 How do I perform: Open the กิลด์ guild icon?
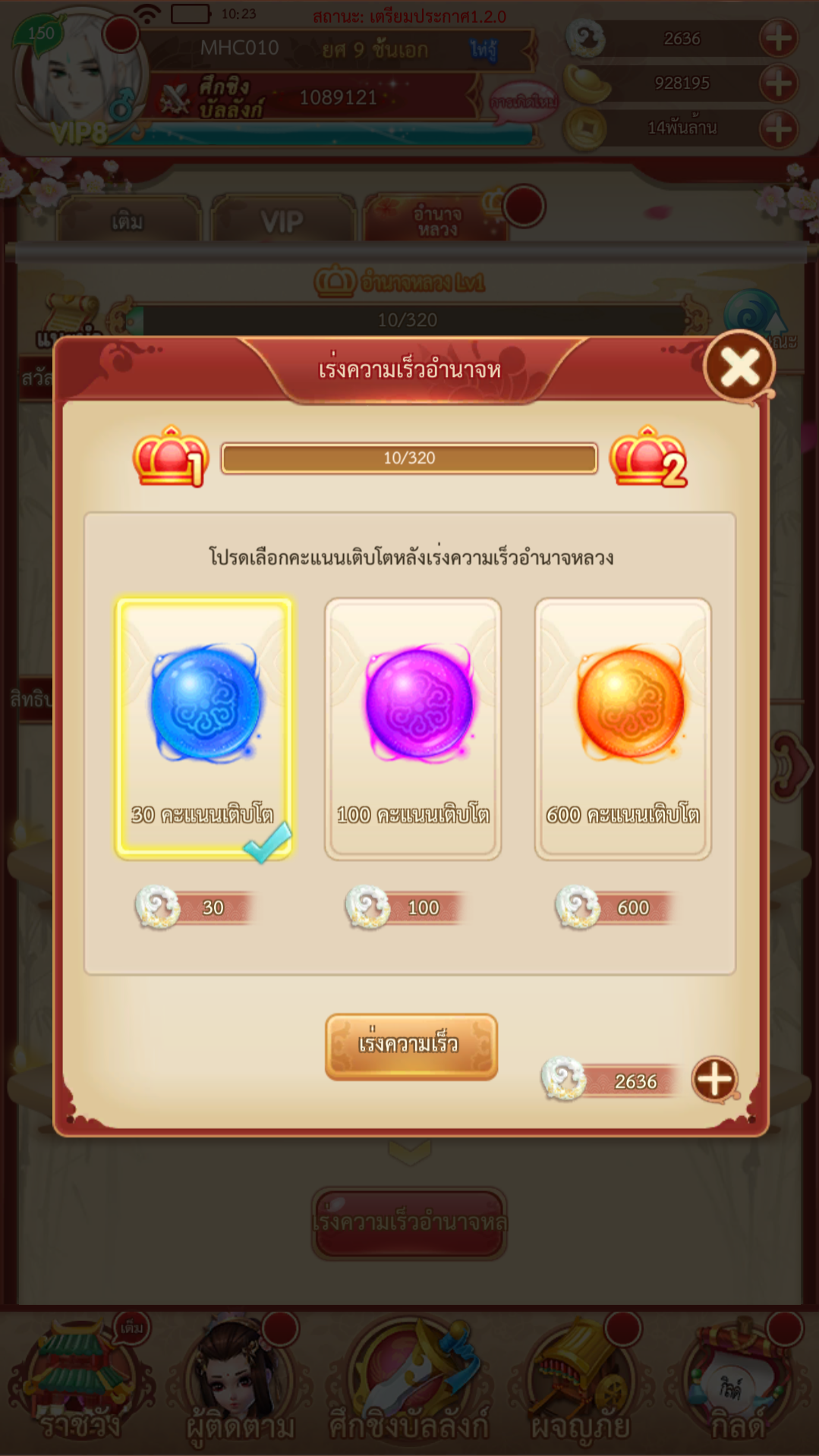tap(738, 1382)
